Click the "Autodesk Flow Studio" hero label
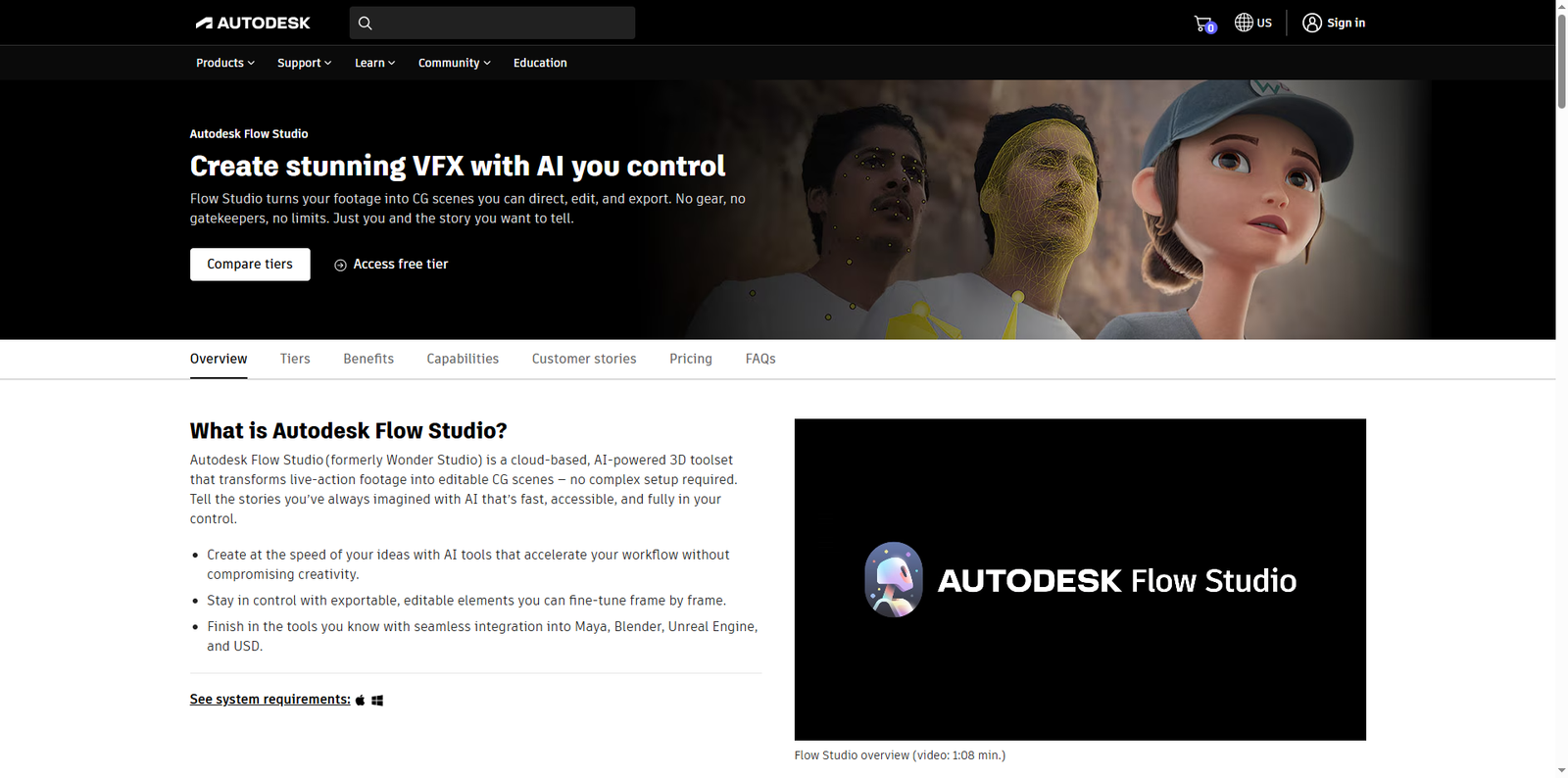 249,134
